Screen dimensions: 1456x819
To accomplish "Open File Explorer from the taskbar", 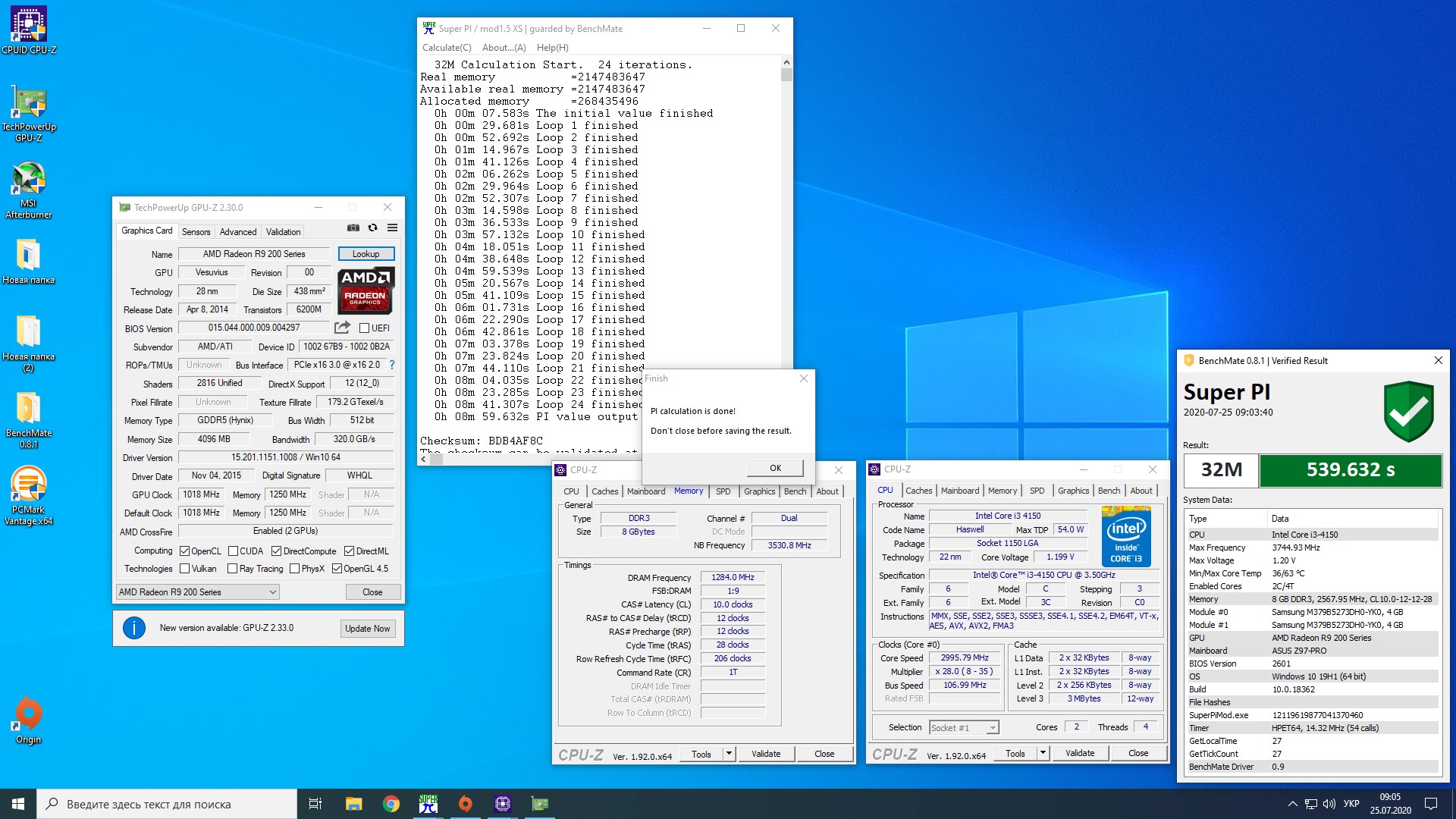I will tap(353, 804).
